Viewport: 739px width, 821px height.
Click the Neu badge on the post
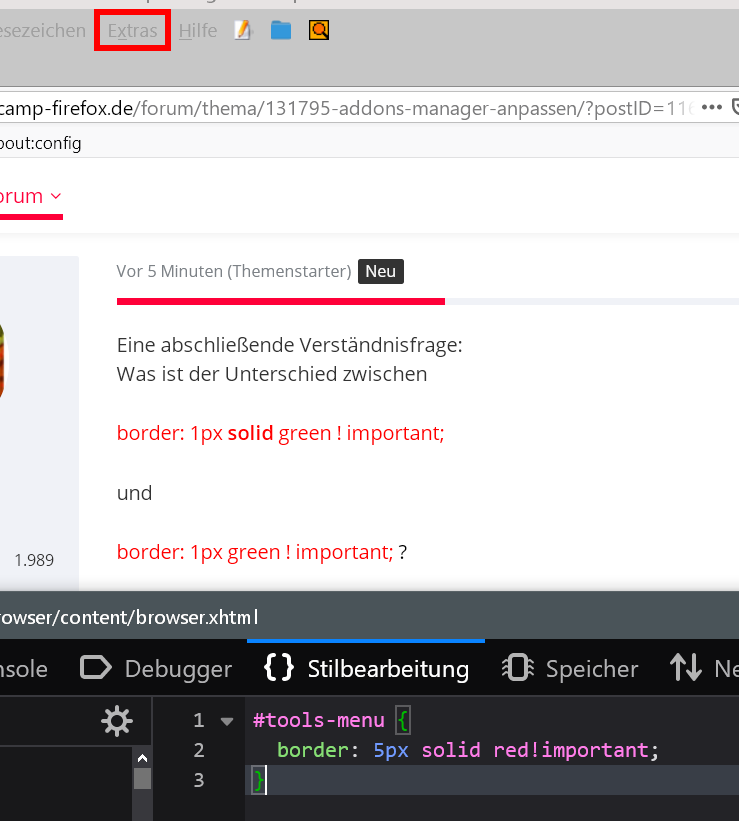[381, 271]
